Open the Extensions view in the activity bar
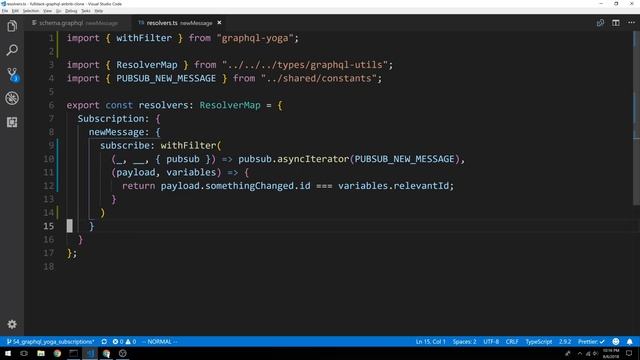640x360 pixels. pos(12,122)
